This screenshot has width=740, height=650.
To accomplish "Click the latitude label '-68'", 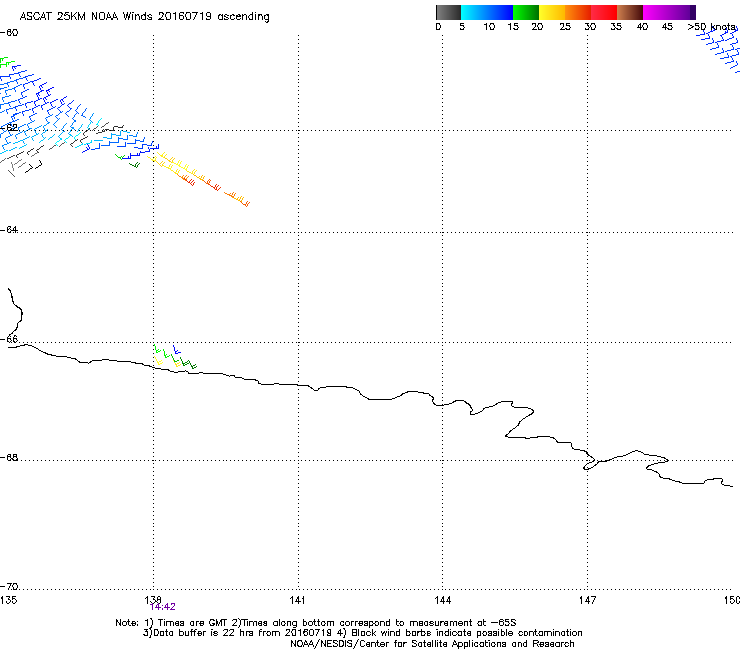I will tap(9, 458).
